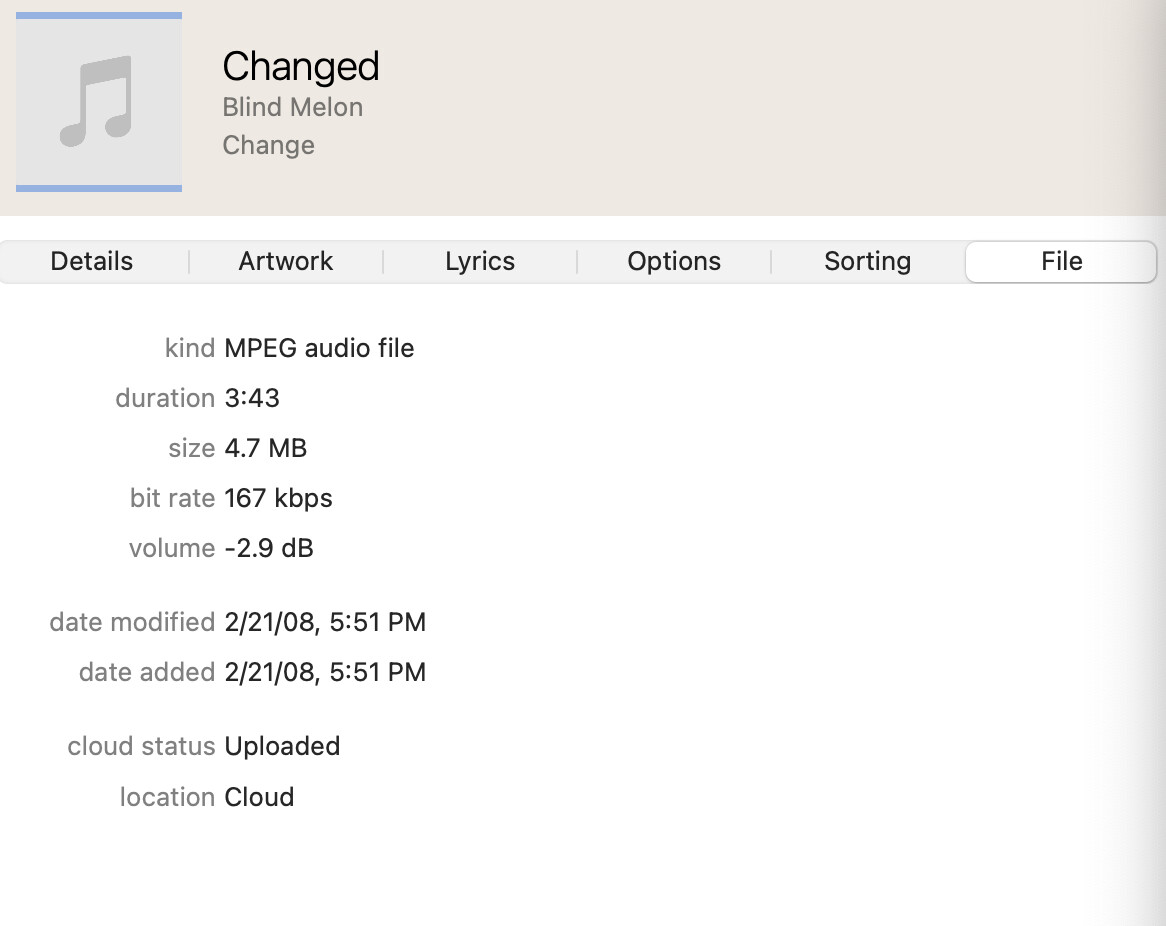Image resolution: width=1166 pixels, height=926 pixels.
Task: Click the date added value
Action: (x=325, y=672)
